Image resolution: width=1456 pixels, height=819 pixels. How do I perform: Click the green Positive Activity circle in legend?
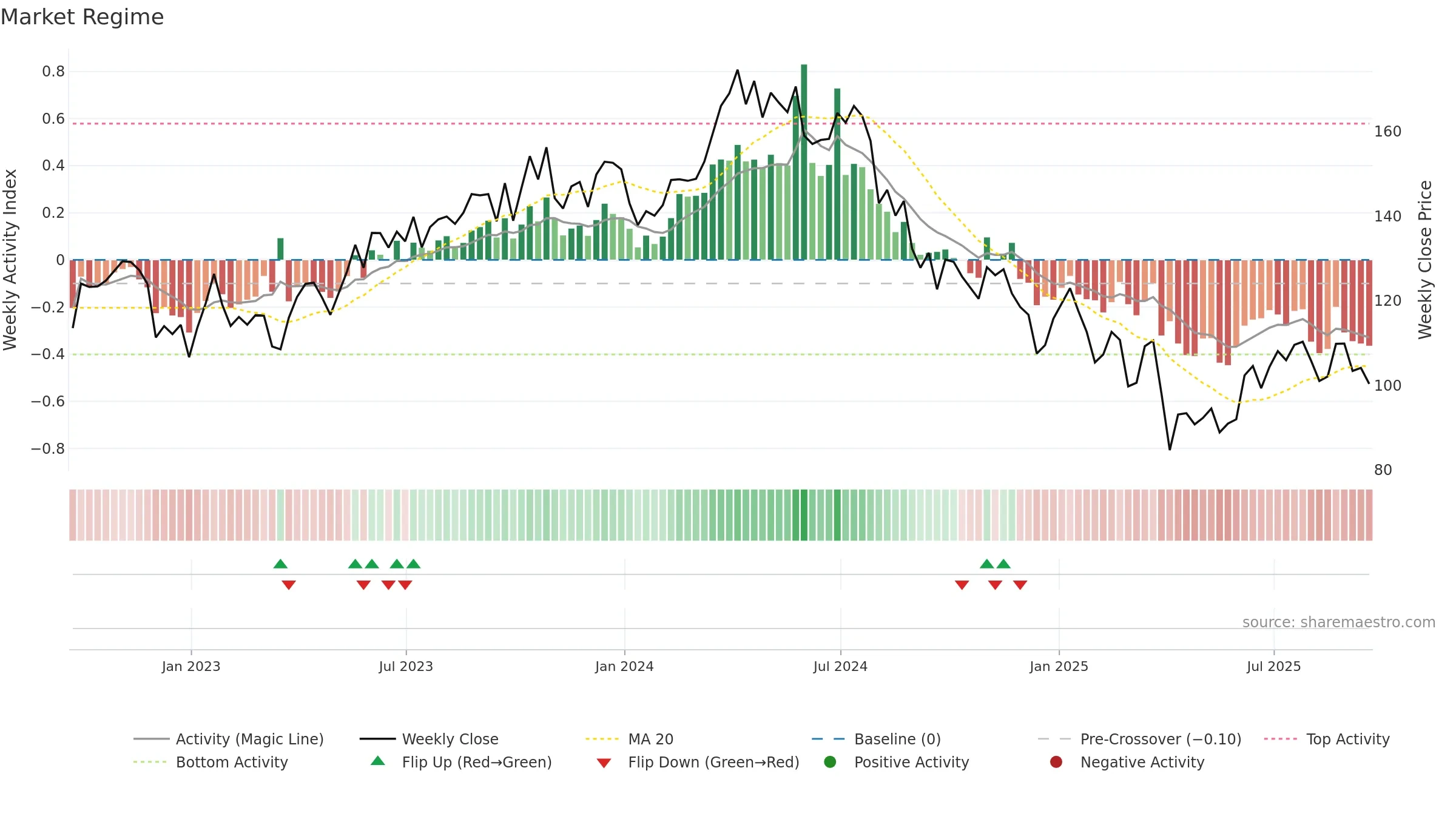pyautogui.click(x=830, y=762)
